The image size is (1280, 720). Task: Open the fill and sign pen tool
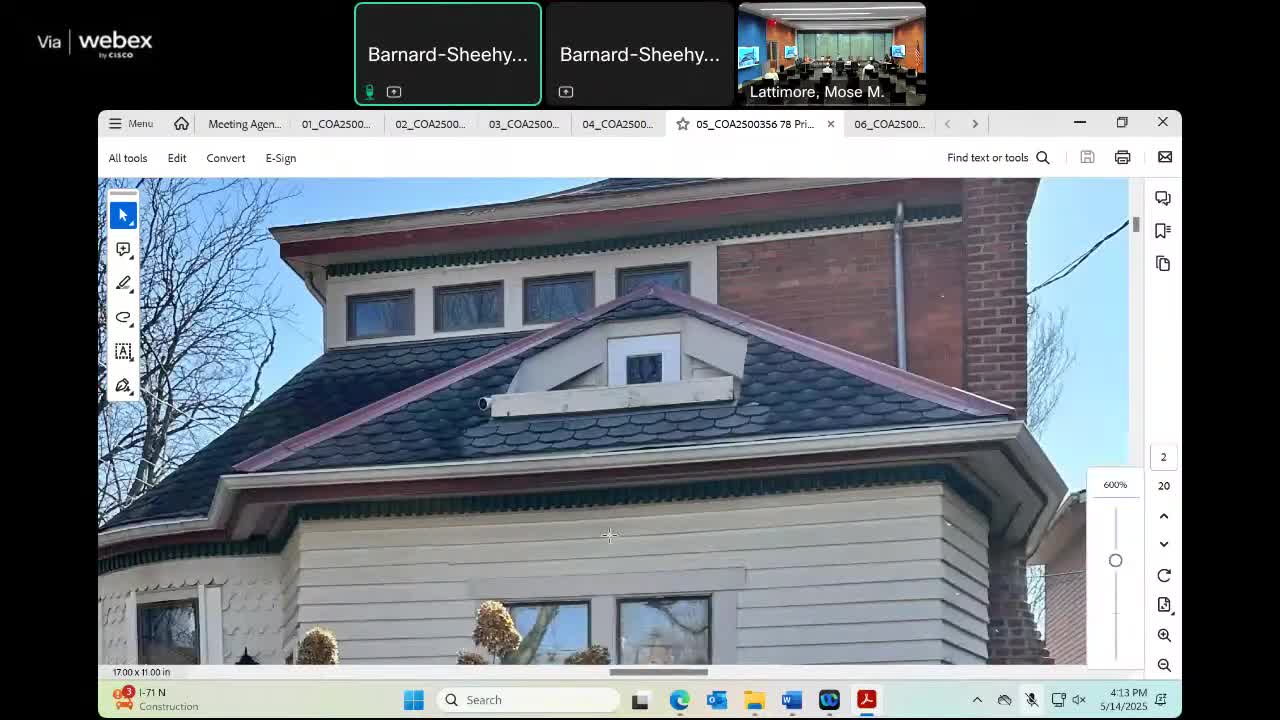click(123, 385)
